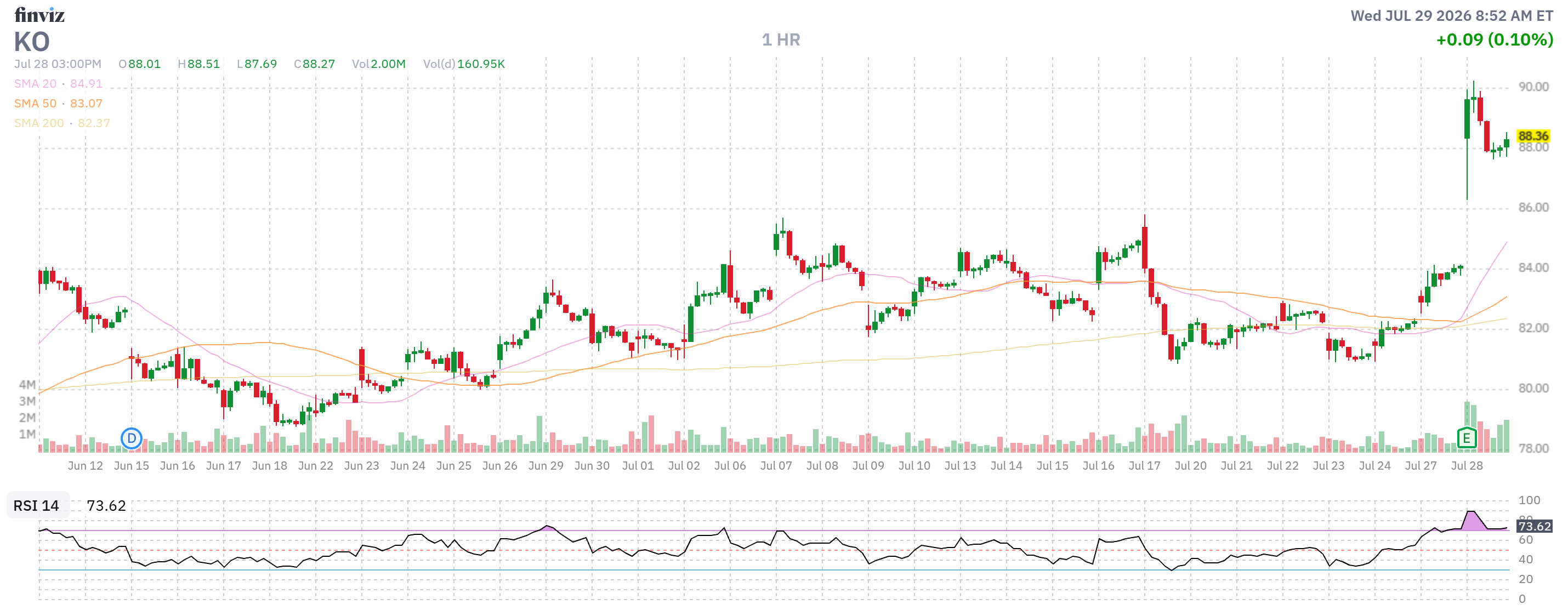This screenshot has height=616, width=1568.
Task: Select the RSI 14 indicator label
Action: coord(37,506)
